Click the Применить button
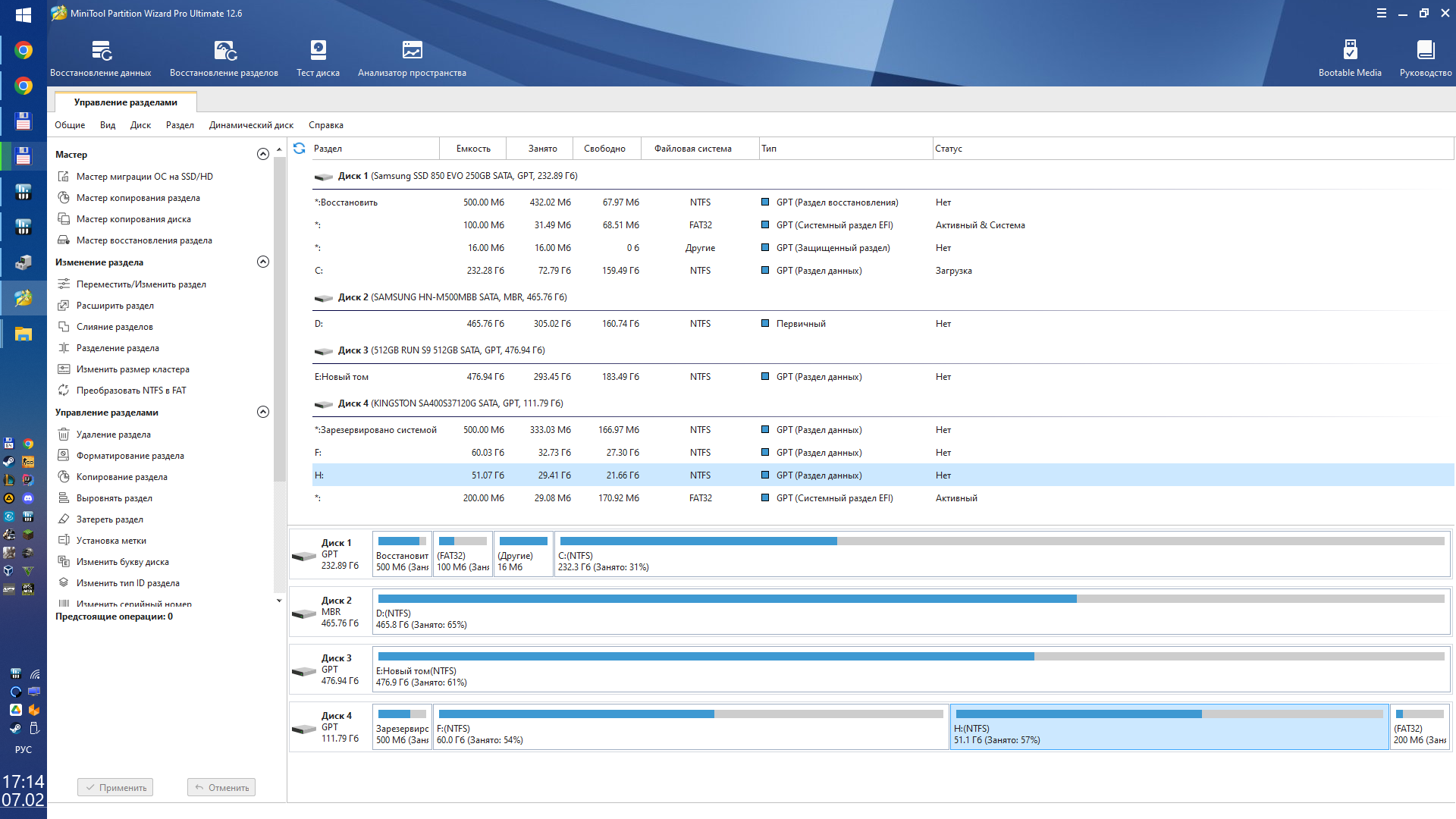The width and height of the screenshot is (1456, 819). (x=115, y=788)
